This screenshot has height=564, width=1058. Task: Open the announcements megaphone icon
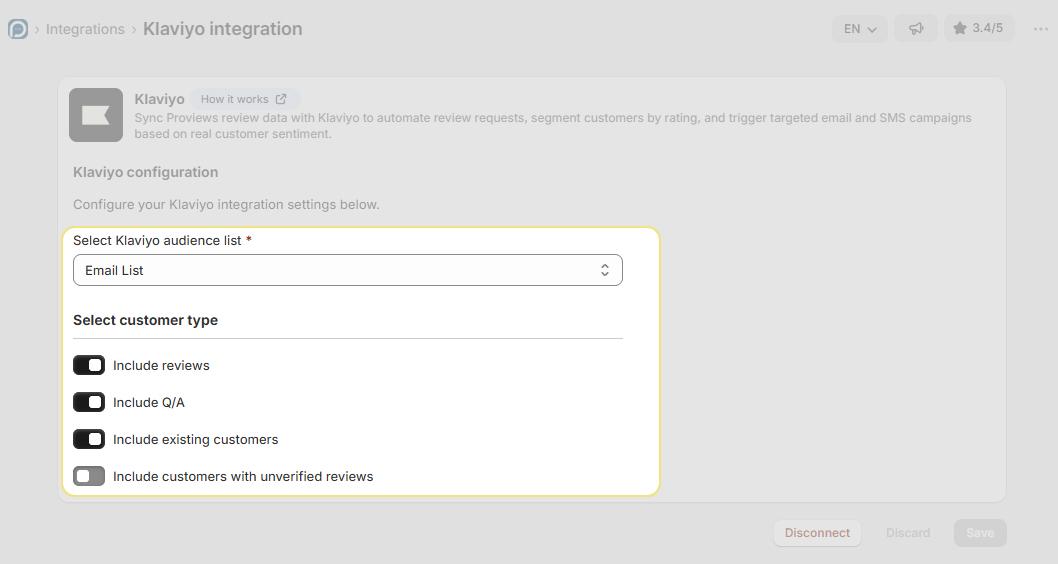click(x=916, y=29)
